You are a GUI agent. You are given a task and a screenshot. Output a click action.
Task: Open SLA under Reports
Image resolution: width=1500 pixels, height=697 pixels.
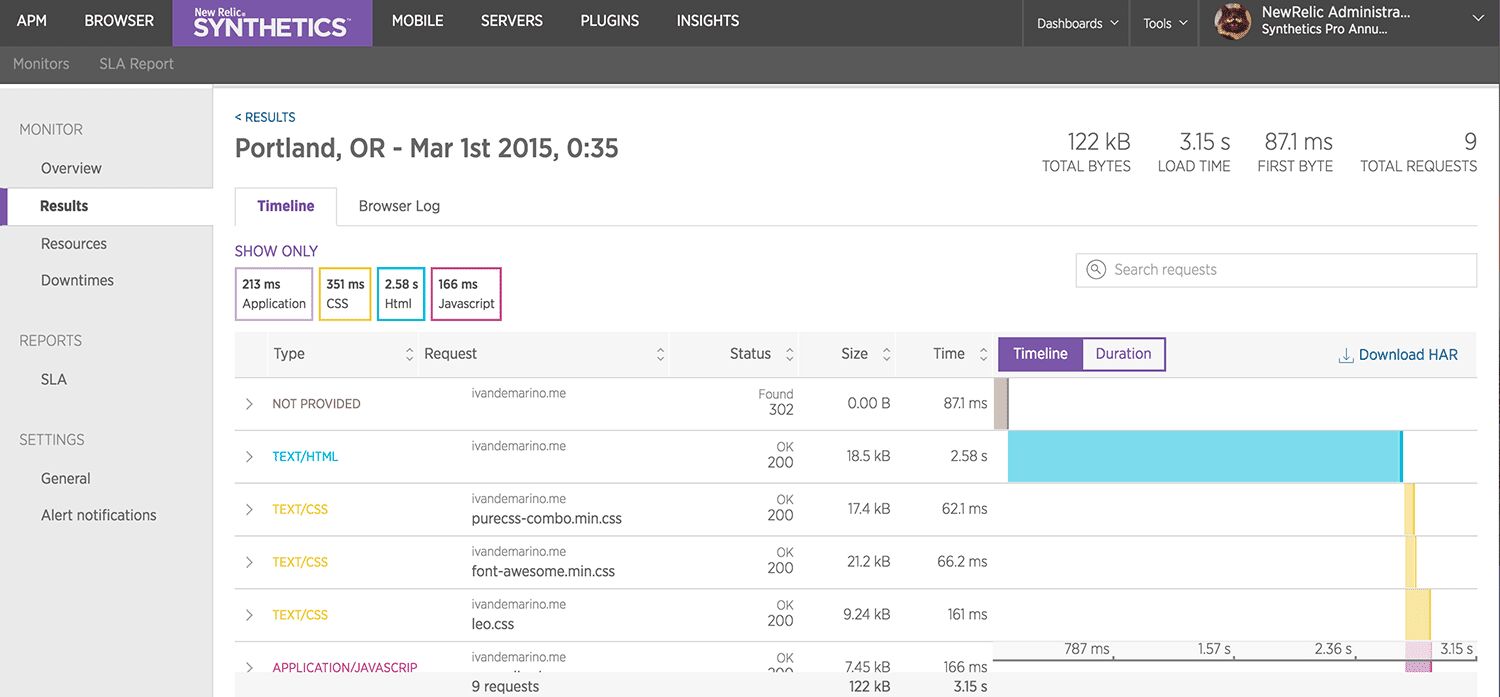(x=54, y=380)
